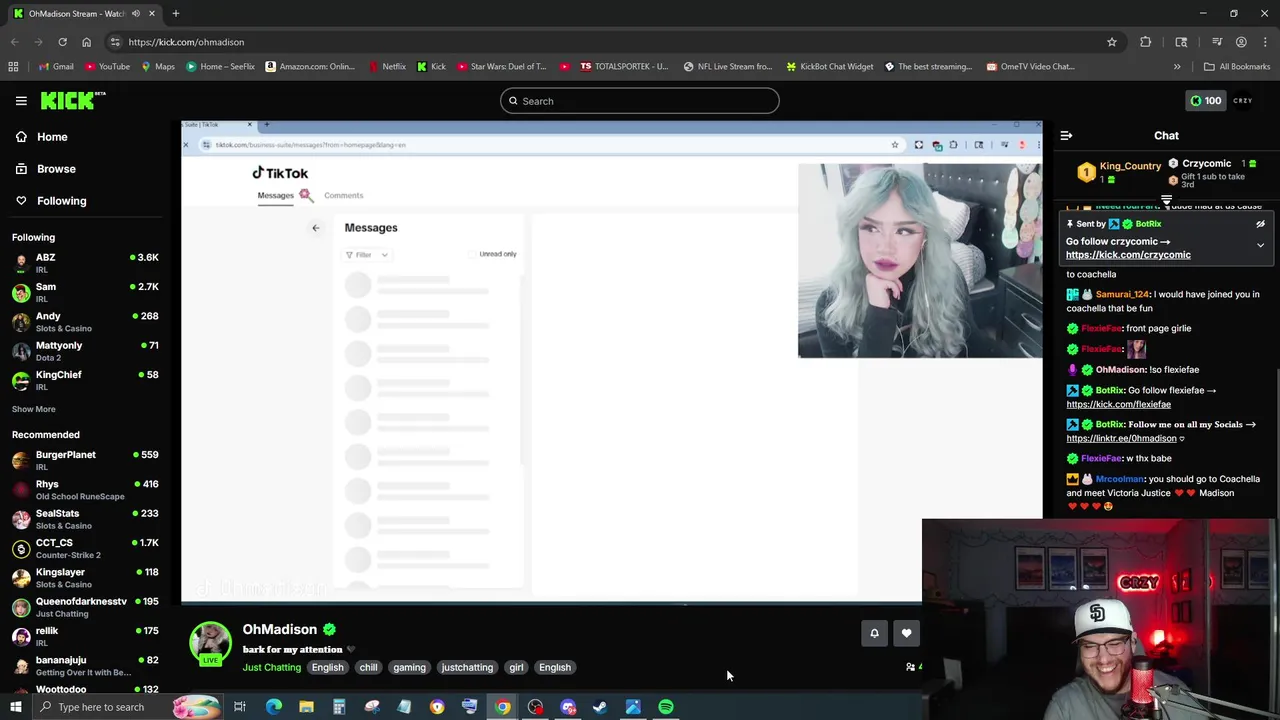Viewport: 1280px width, 720px height.
Task: Open the kick.com/flexiefae chat link
Action: coord(1118,405)
